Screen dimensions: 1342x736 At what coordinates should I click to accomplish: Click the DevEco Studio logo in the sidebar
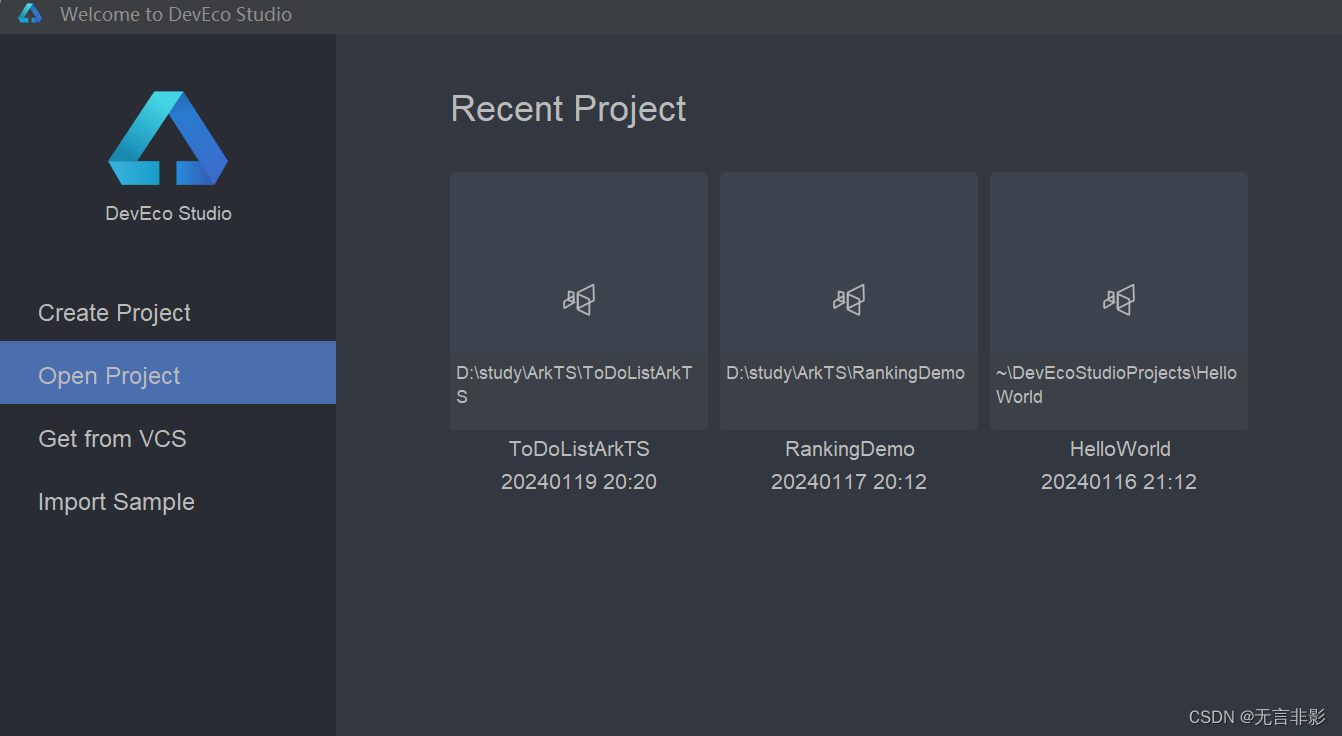[x=168, y=138]
